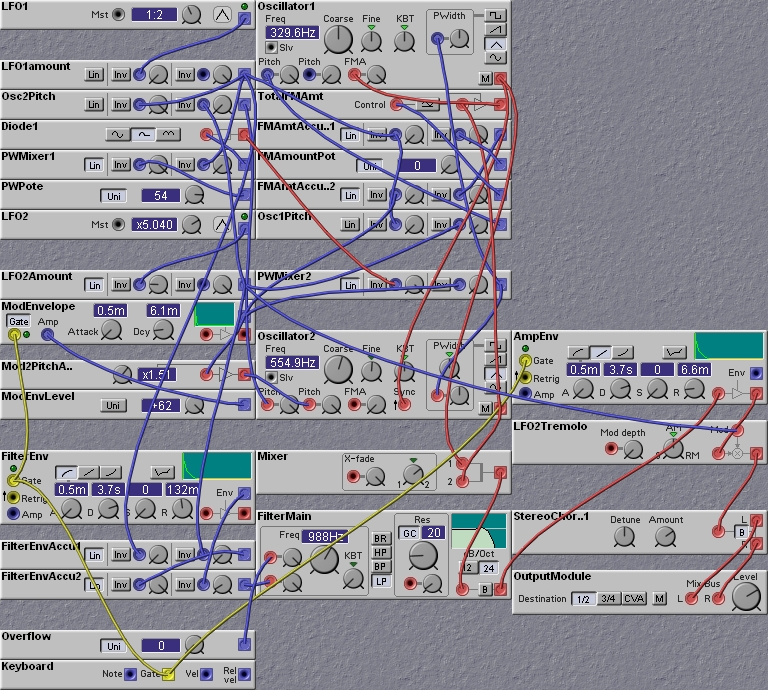Screen dimensions: 768x690
Task: Select HP filter type in FilterMain
Action: click(381, 552)
